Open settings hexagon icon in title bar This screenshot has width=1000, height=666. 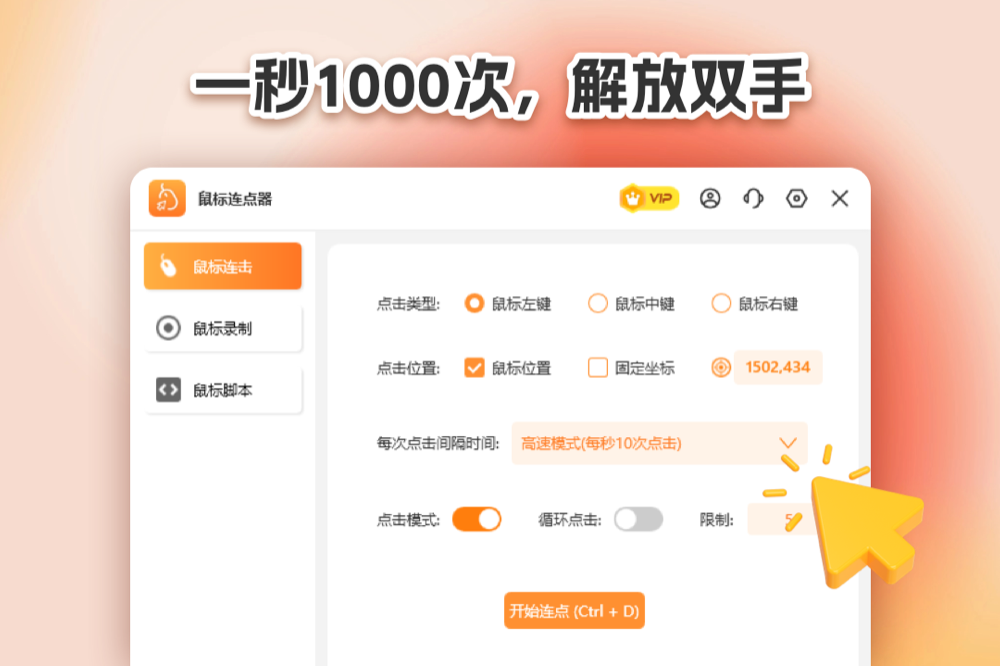[797, 198]
